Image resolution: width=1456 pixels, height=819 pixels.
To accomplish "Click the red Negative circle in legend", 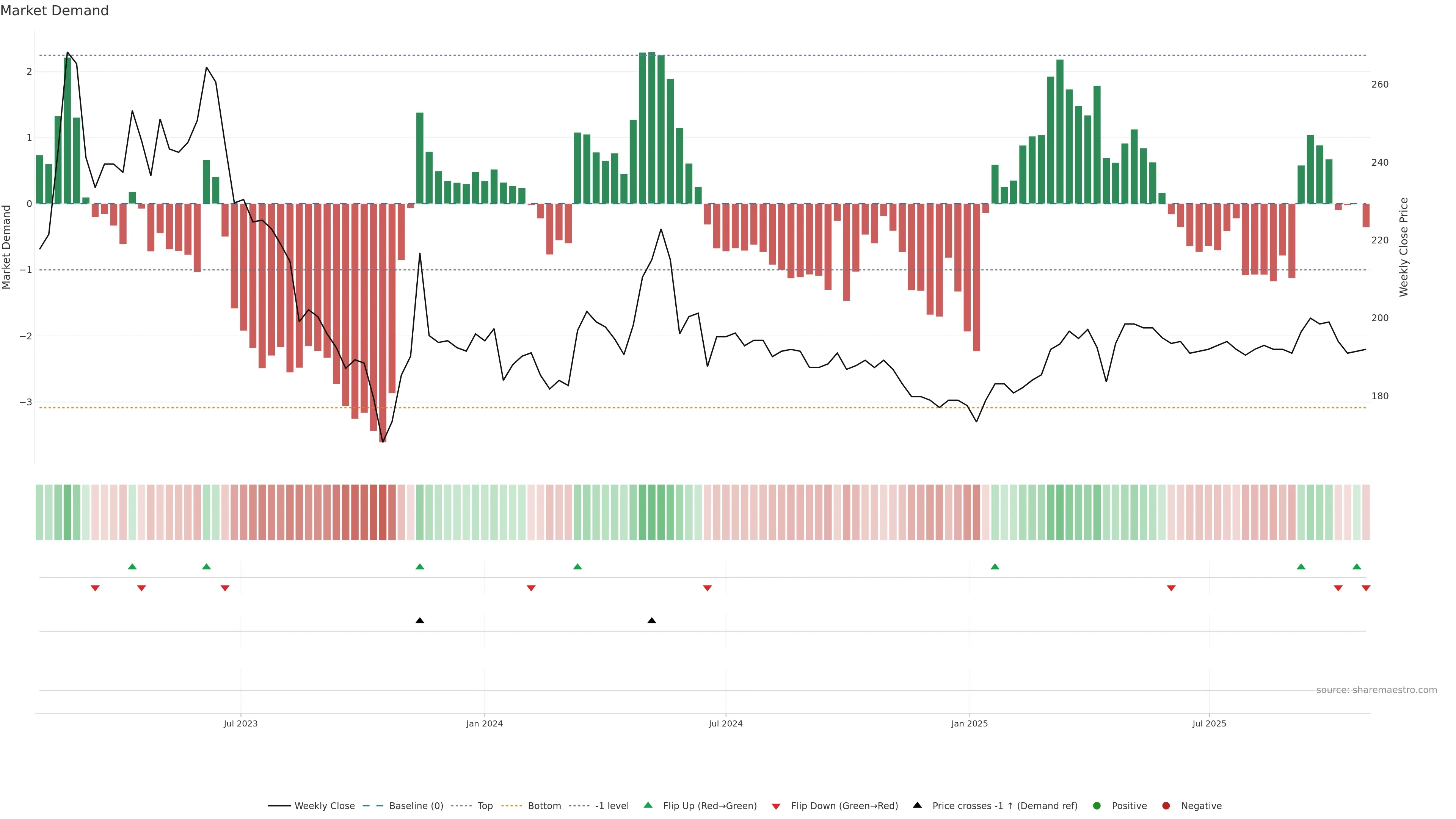I will (x=1166, y=806).
